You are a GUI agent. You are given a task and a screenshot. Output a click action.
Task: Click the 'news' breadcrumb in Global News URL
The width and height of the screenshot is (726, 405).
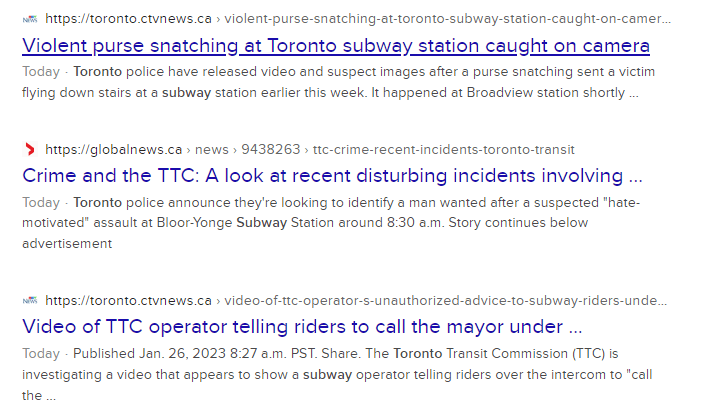[x=212, y=150]
